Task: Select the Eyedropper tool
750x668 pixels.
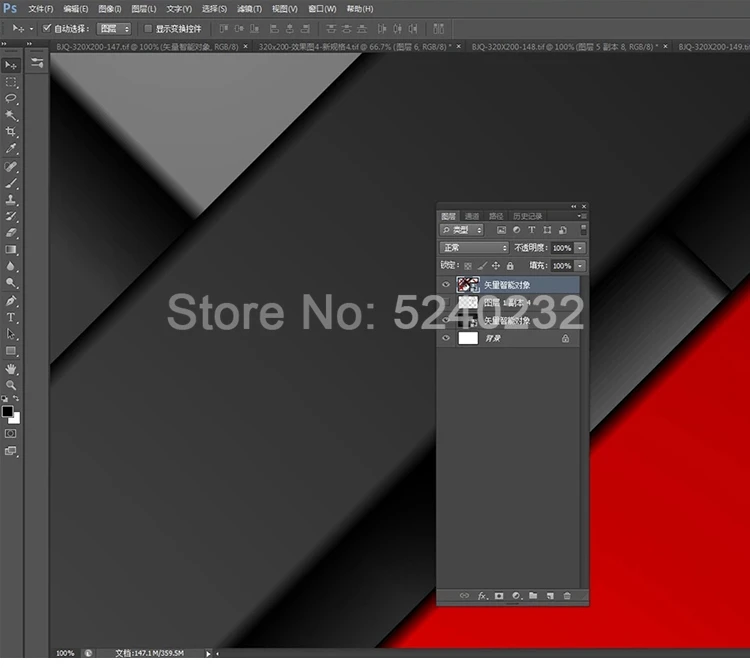Action: (11, 148)
